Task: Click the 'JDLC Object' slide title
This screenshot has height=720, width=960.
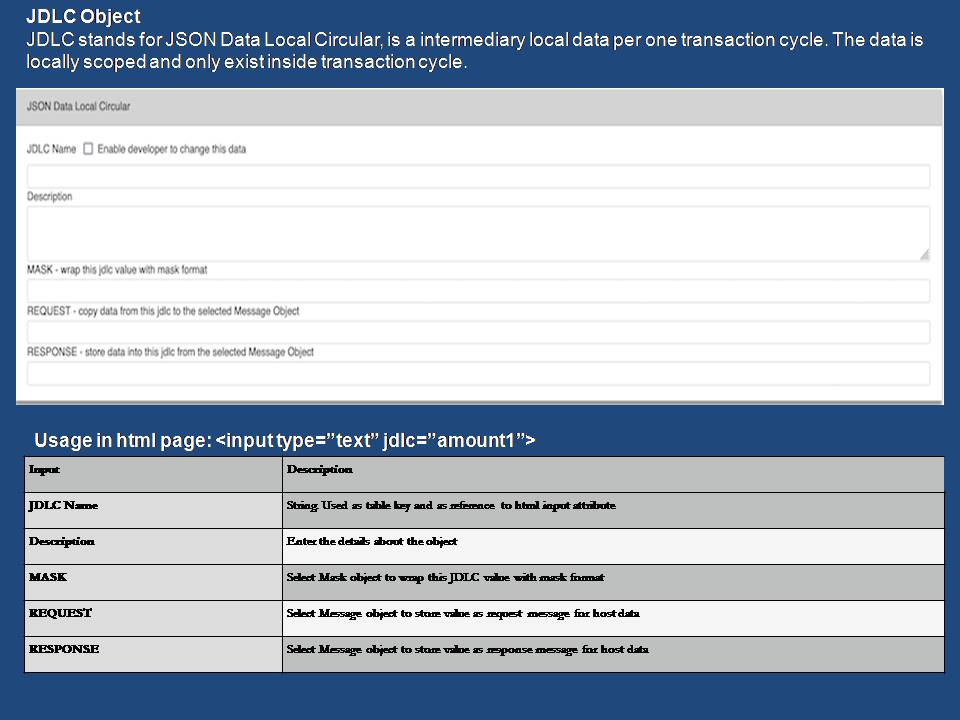Action: coord(83,17)
